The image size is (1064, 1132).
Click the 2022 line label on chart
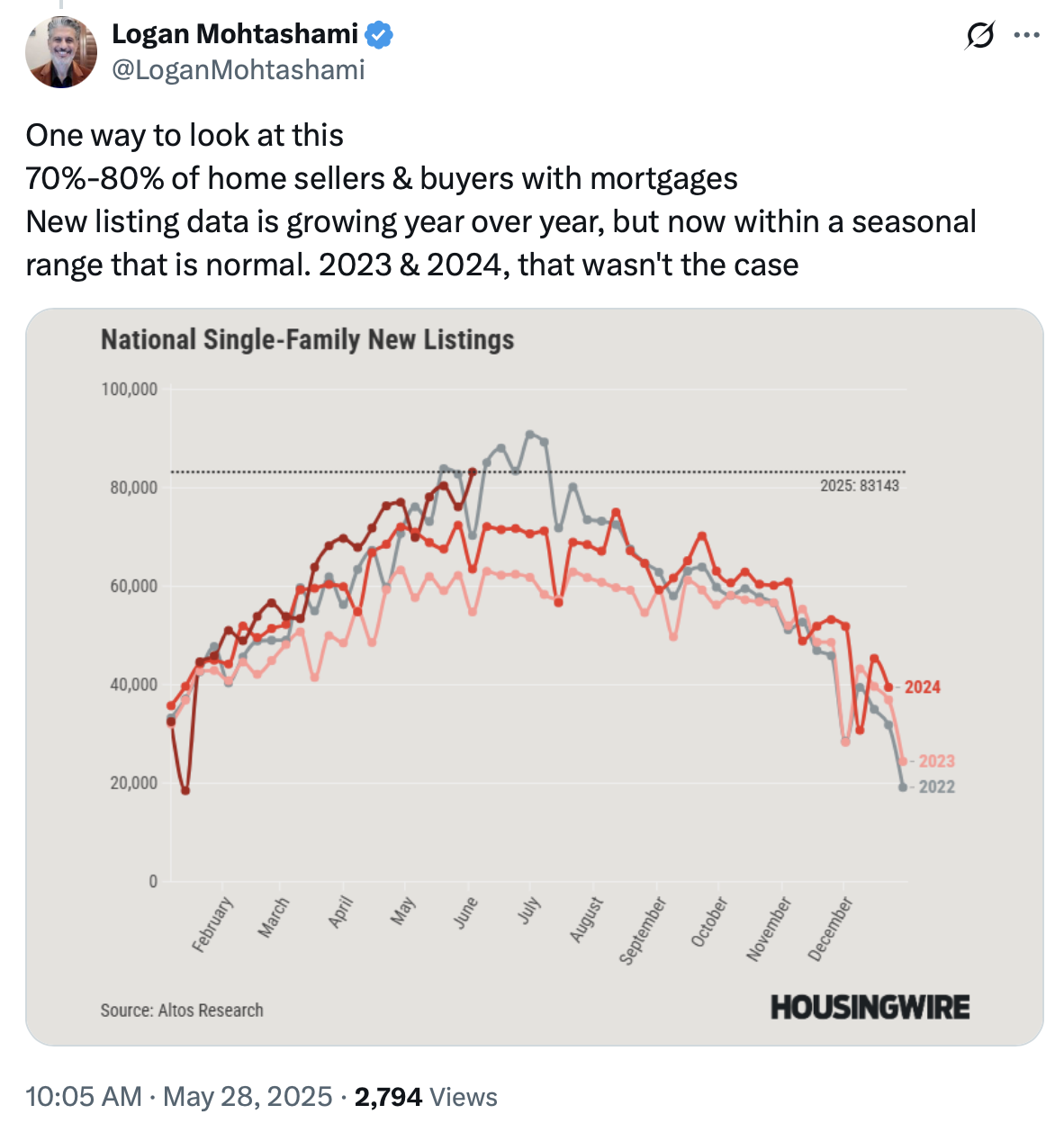point(936,786)
